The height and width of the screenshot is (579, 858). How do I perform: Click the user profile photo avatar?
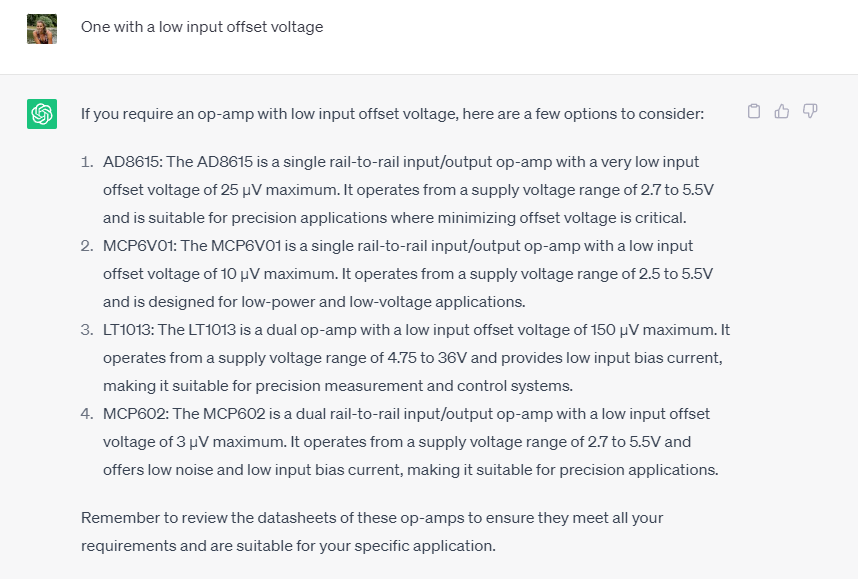coord(42,28)
